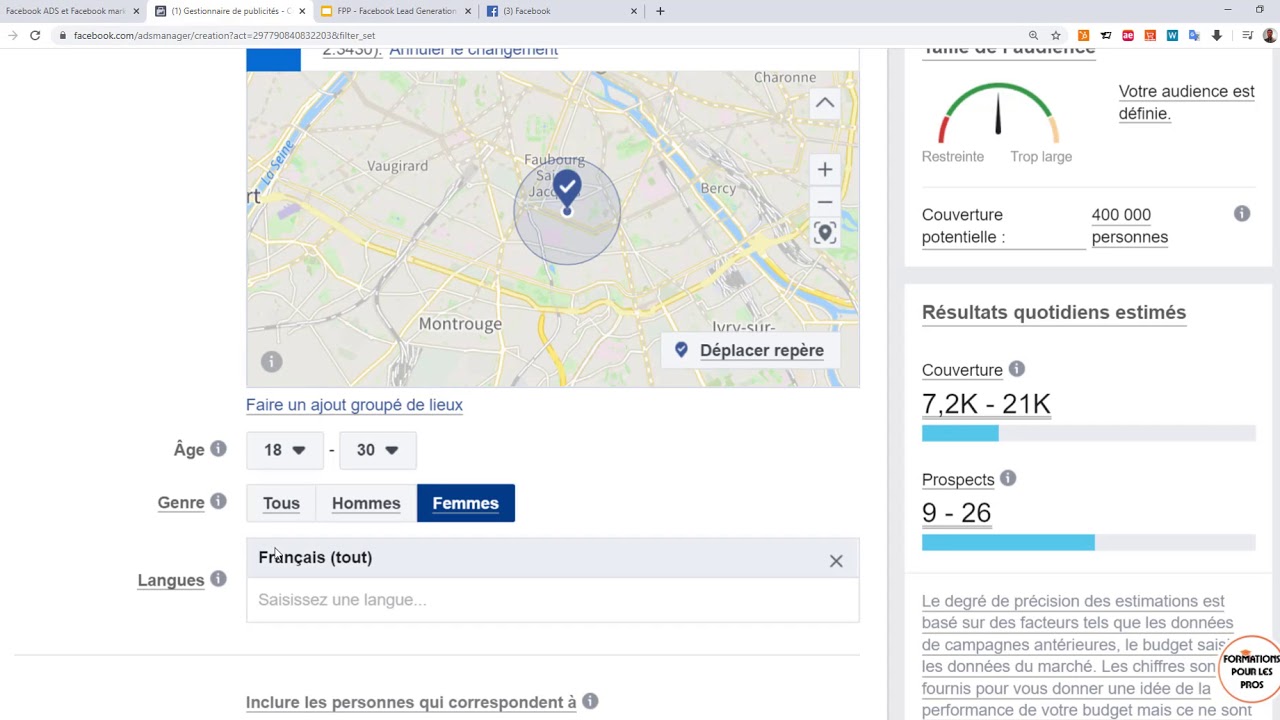Click the browser address bar URL
1280x720 pixels.
pos(224,35)
